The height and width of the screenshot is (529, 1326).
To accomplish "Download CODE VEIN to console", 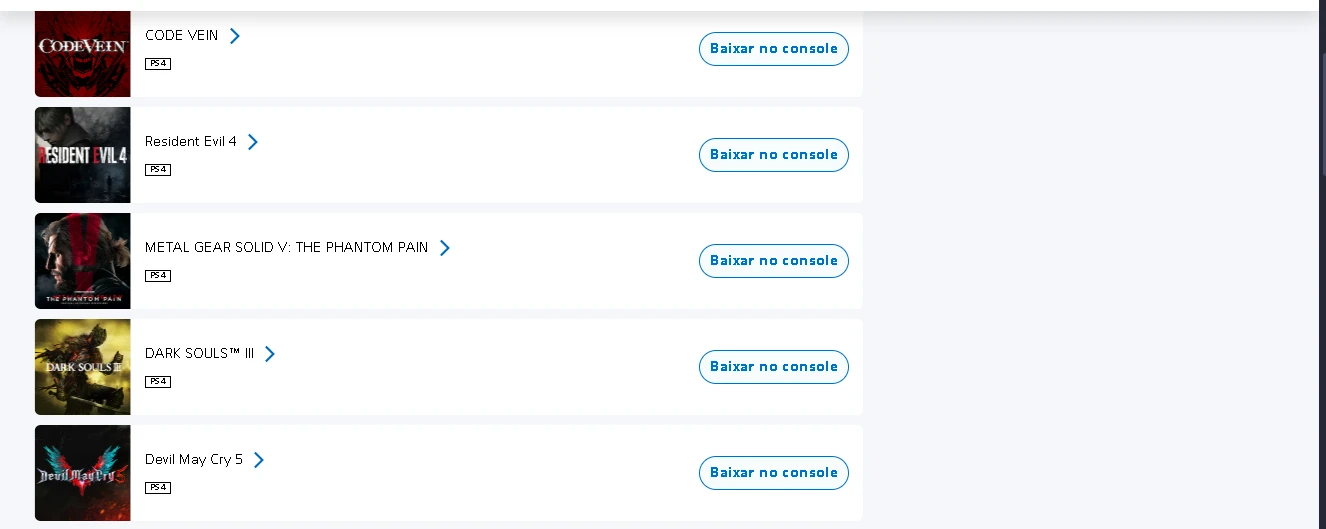I will pos(773,49).
